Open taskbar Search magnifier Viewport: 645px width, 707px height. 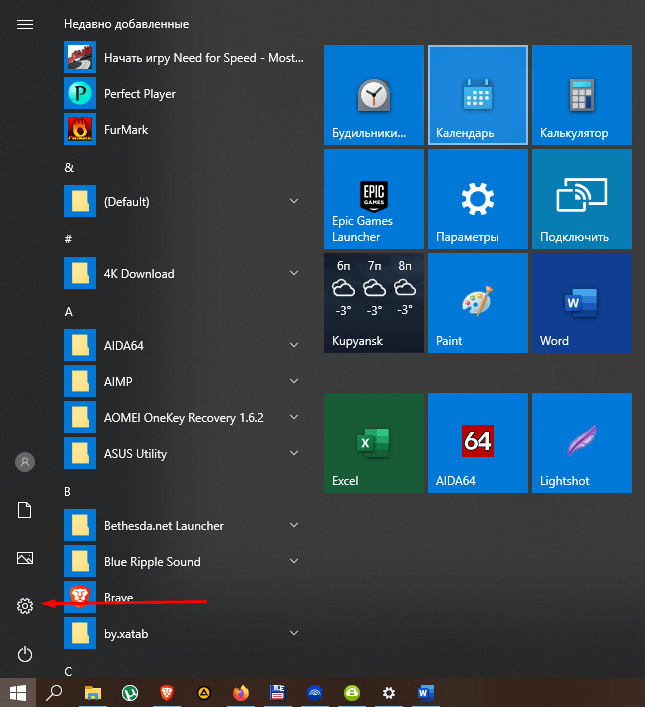click(x=55, y=693)
